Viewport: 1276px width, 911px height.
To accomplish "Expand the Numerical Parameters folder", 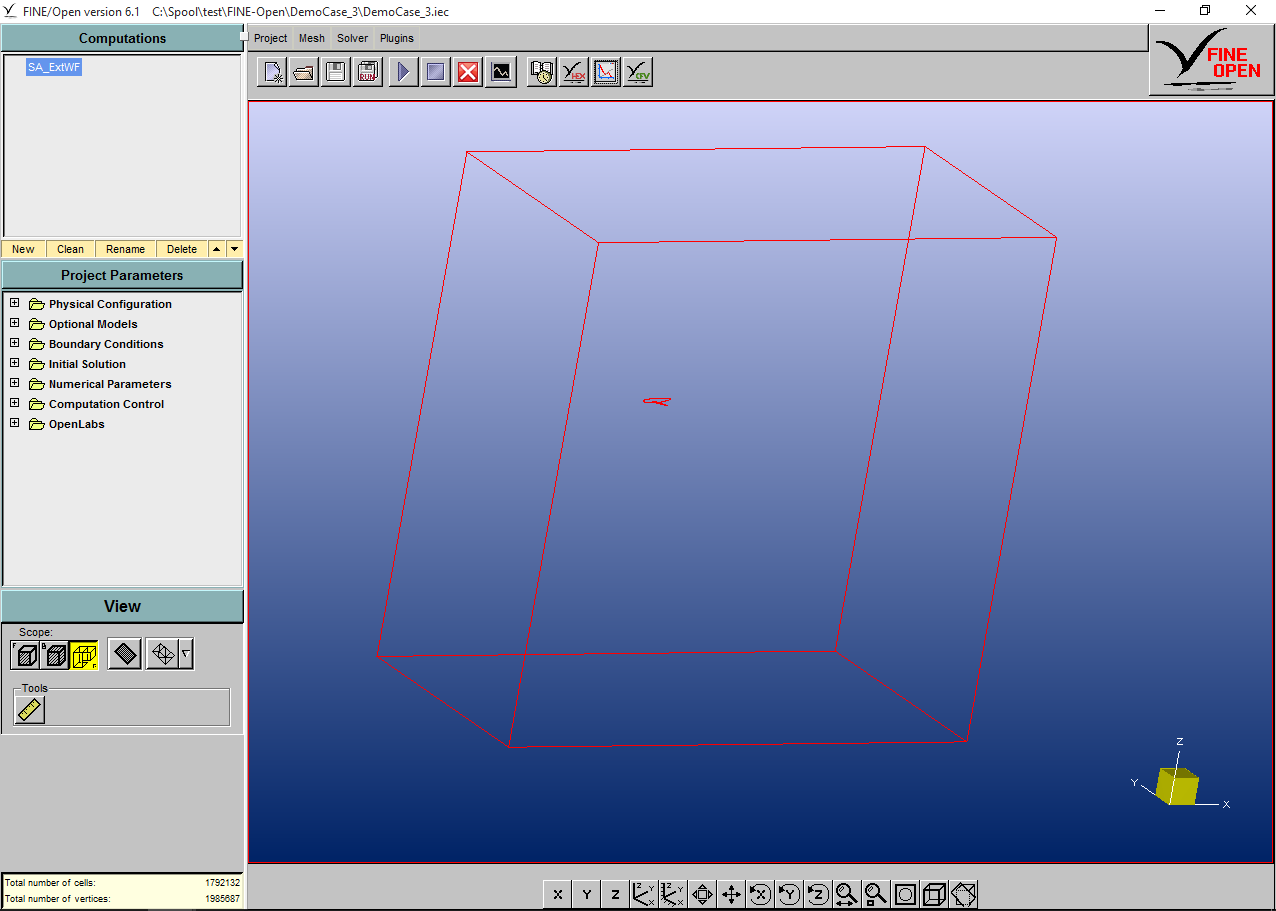I will pos(15,383).
